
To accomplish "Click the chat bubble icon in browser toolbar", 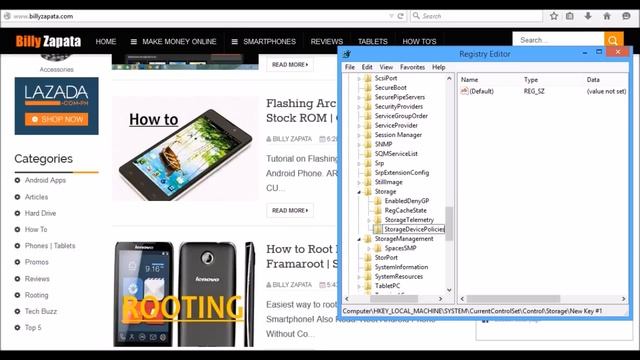I will pos(626,16).
